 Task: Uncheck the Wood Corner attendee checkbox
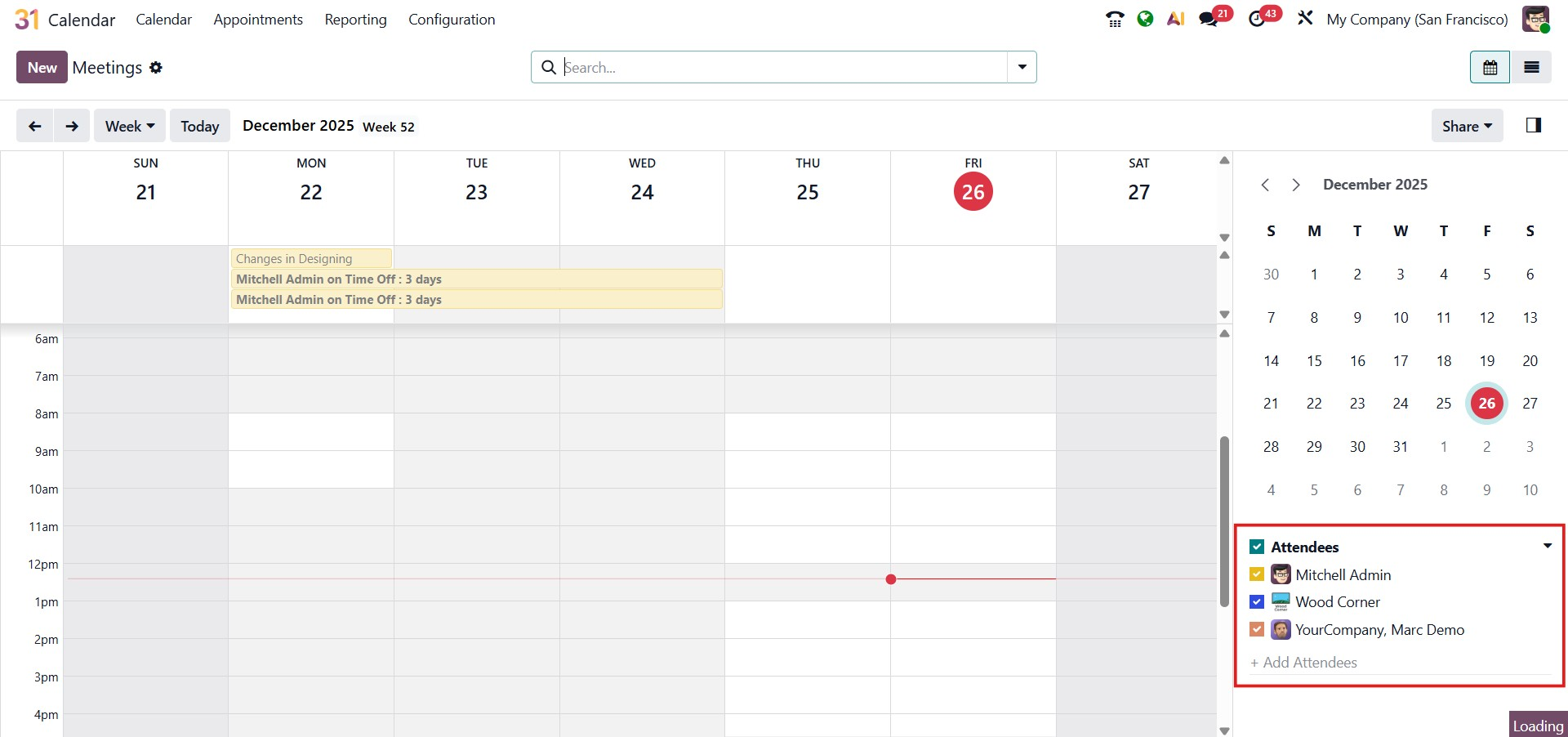[1257, 602]
